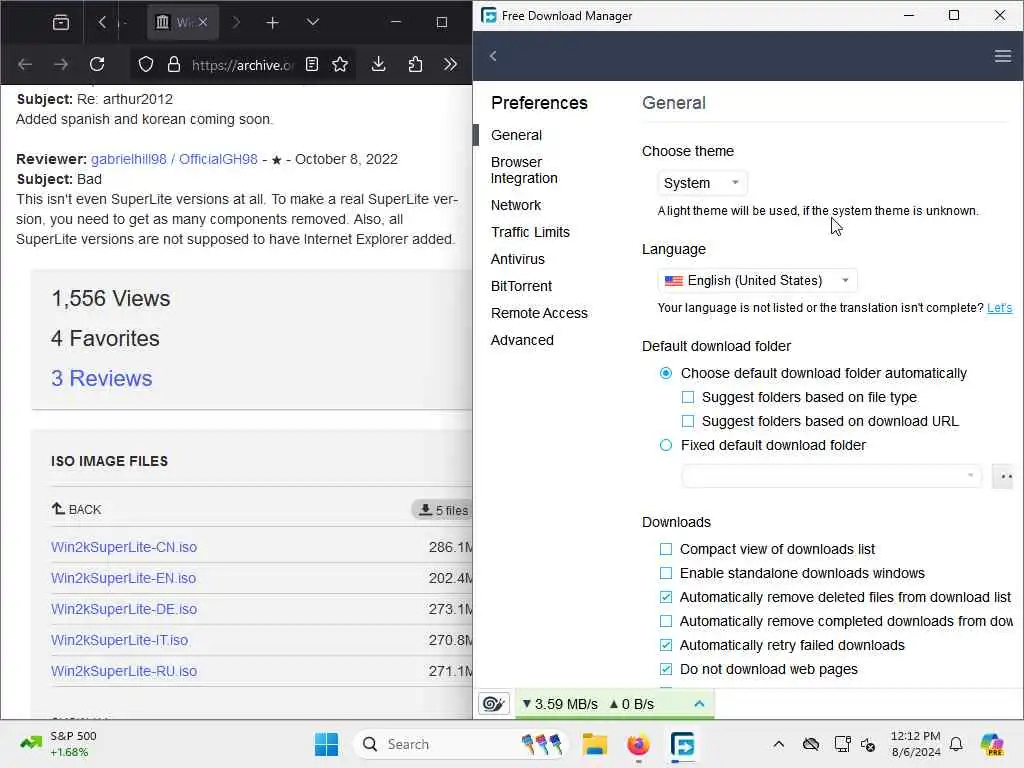Enable standalone downloads windows checkbox

click(665, 573)
